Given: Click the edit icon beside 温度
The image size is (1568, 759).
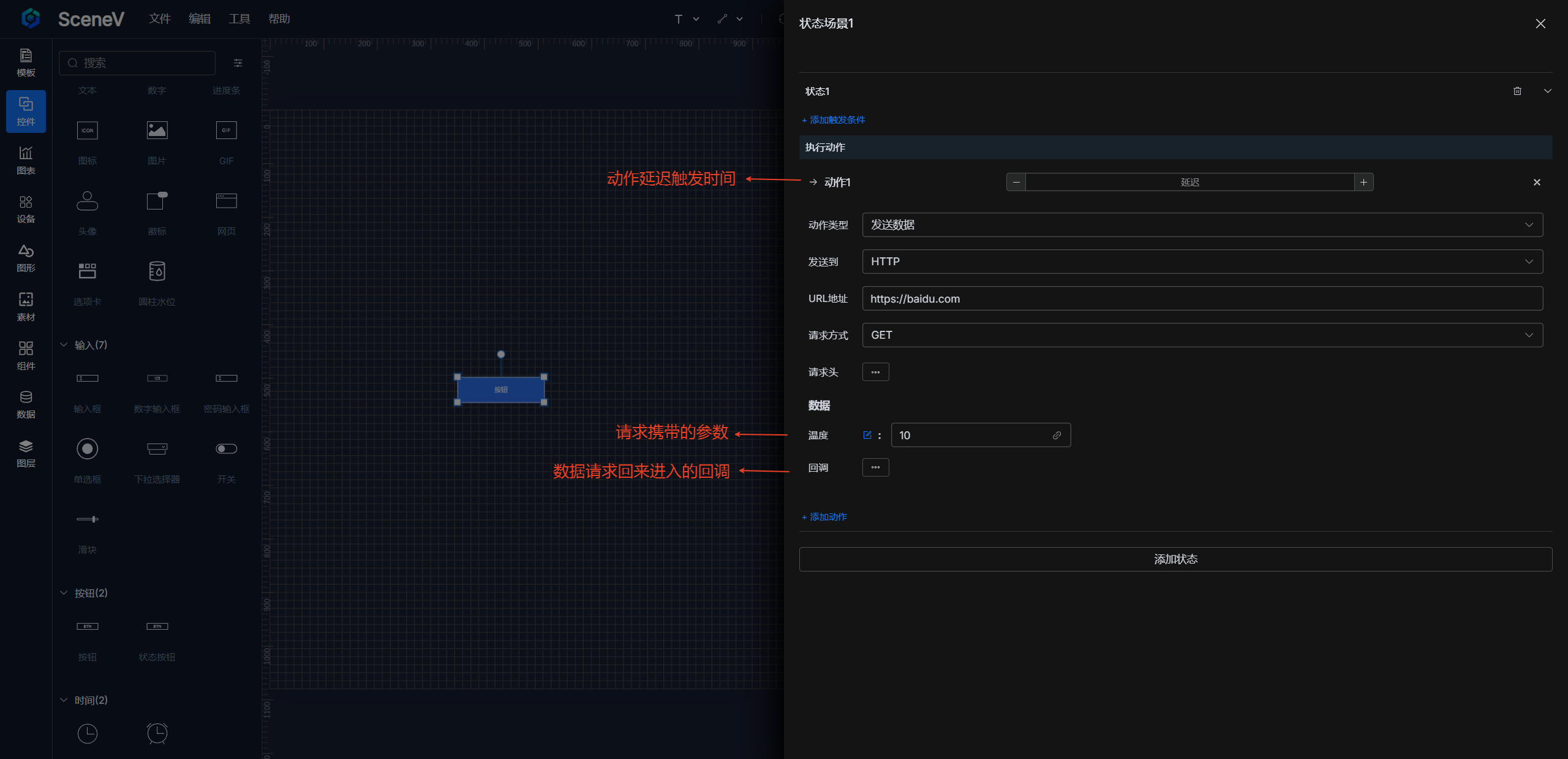Looking at the screenshot, I should 867,435.
